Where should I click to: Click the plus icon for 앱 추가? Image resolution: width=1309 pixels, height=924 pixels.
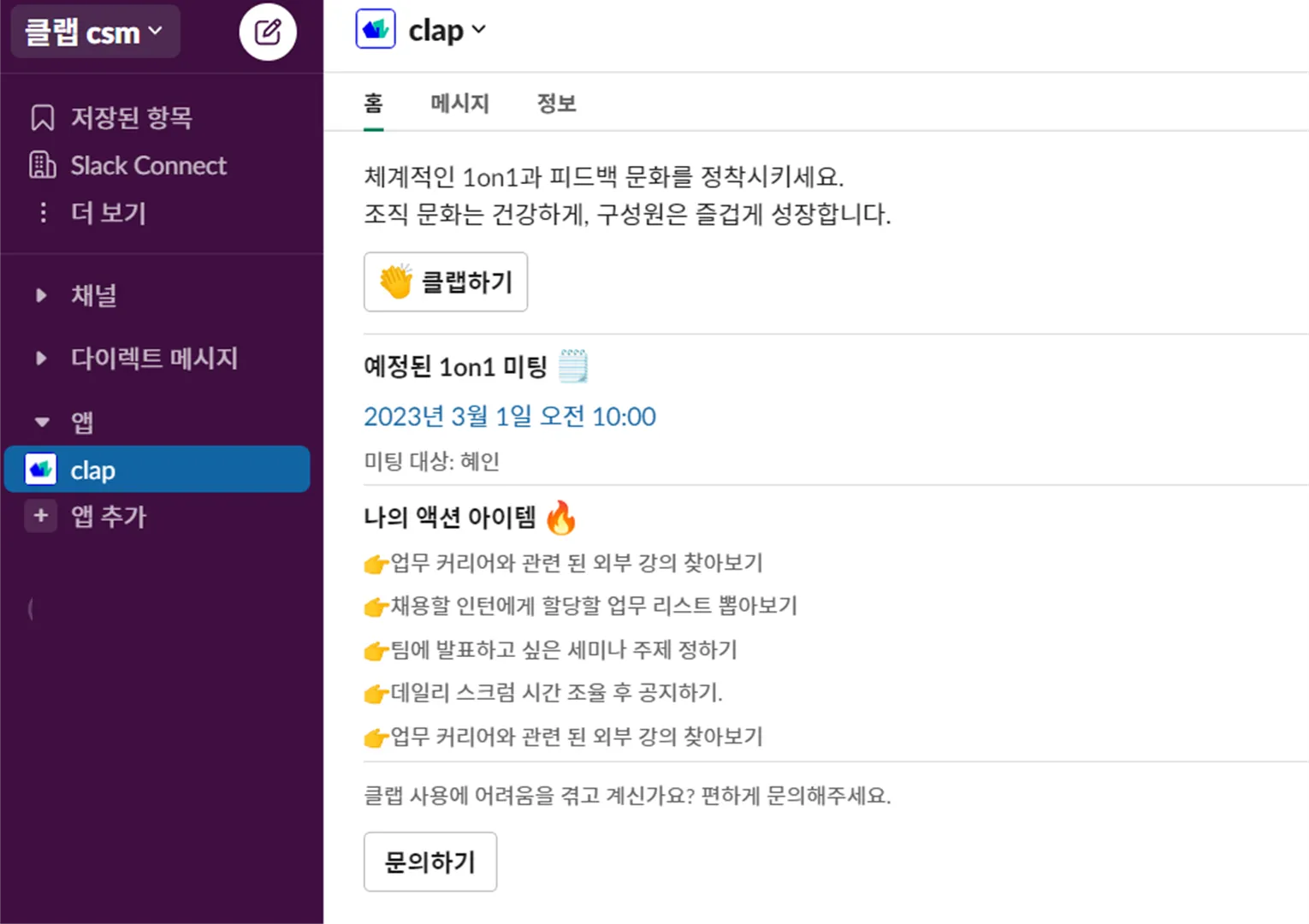point(40,516)
